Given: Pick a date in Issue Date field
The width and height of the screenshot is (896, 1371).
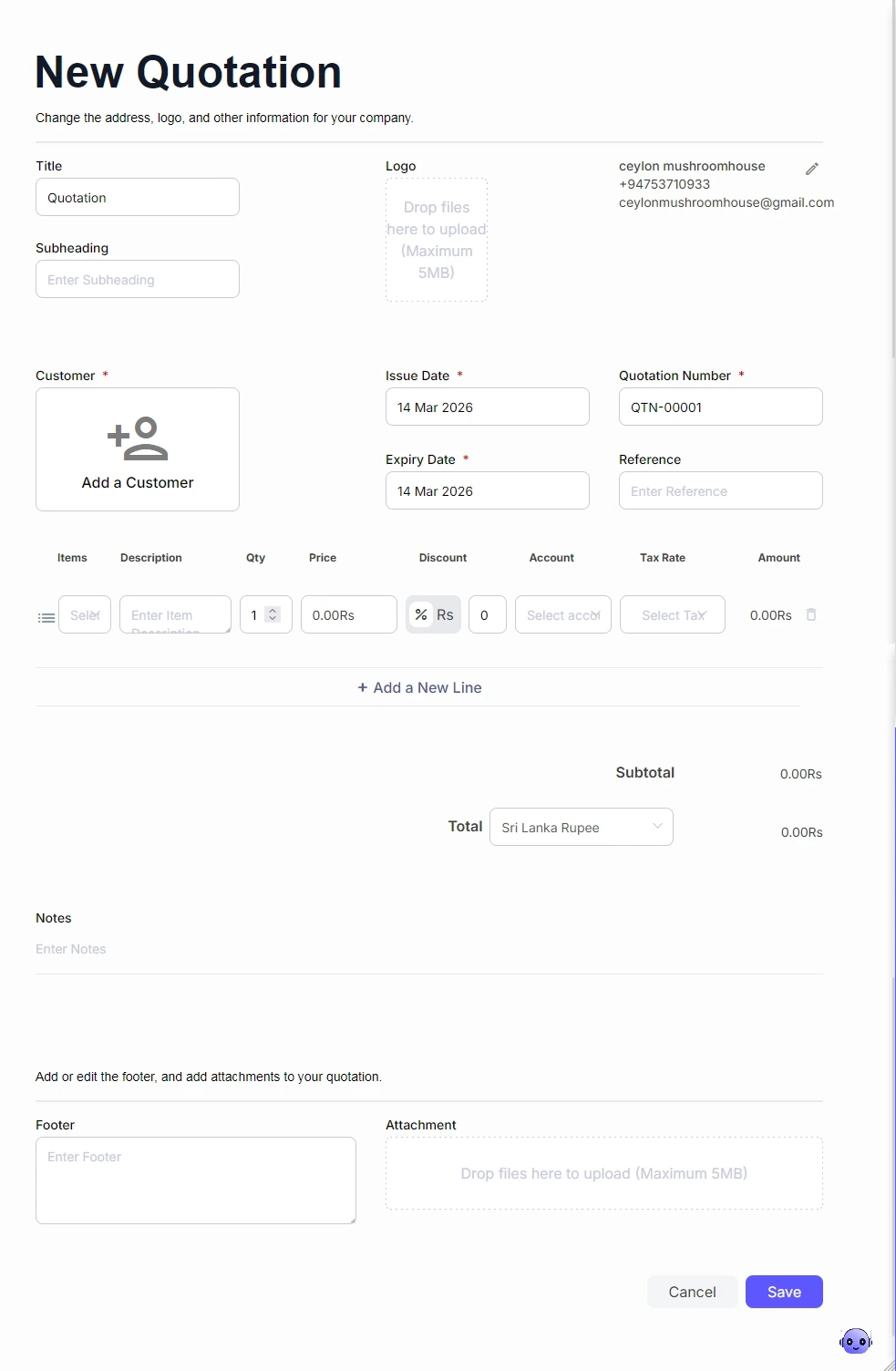Looking at the screenshot, I should [487, 407].
